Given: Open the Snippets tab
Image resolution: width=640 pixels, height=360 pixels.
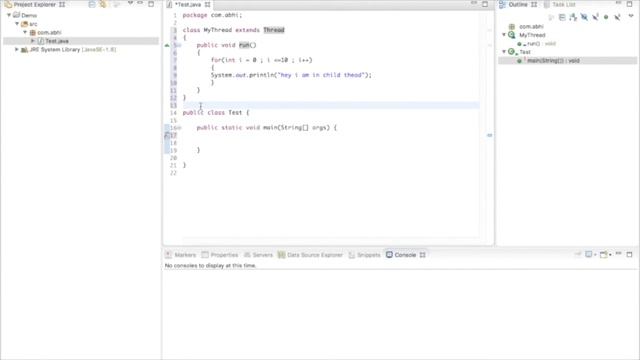Looking at the screenshot, I should click(x=364, y=255).
